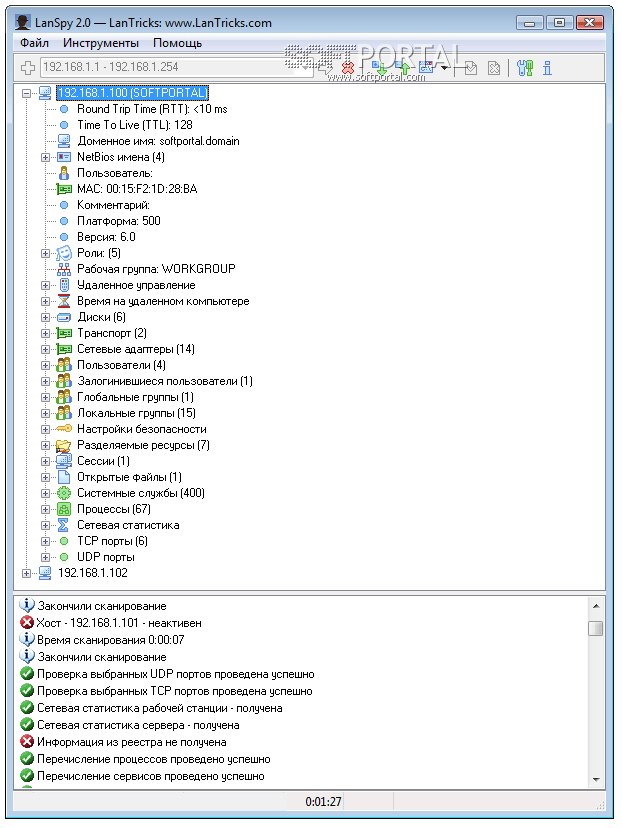Viewport: 622px width, 828px height.
Task: Open the report generation toolbar icon
Action: click(426, 68)
